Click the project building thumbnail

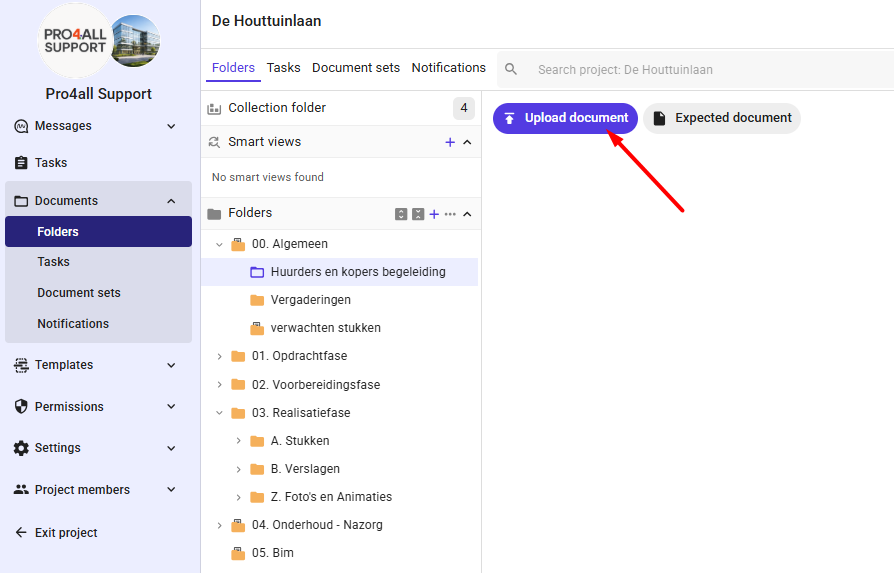coord(135,41)
